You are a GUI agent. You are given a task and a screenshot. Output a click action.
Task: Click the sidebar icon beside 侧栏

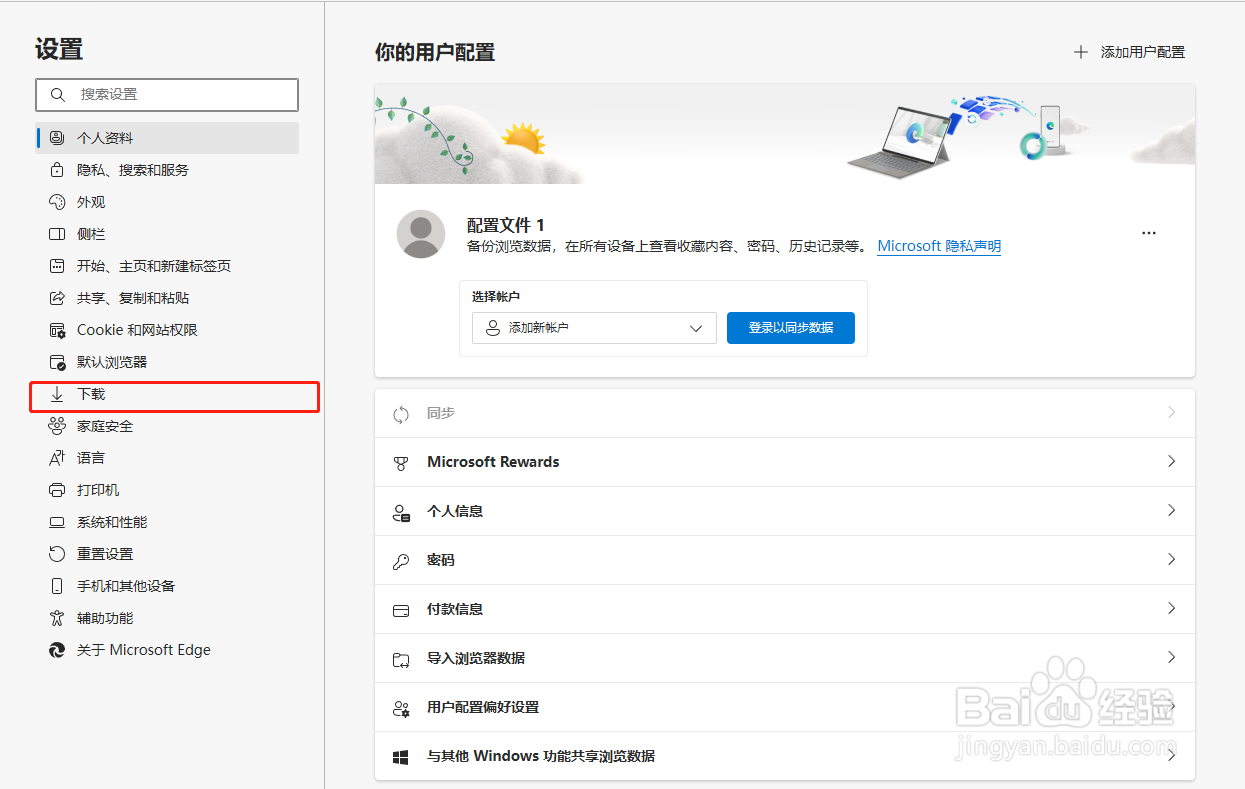click(57, 234)
